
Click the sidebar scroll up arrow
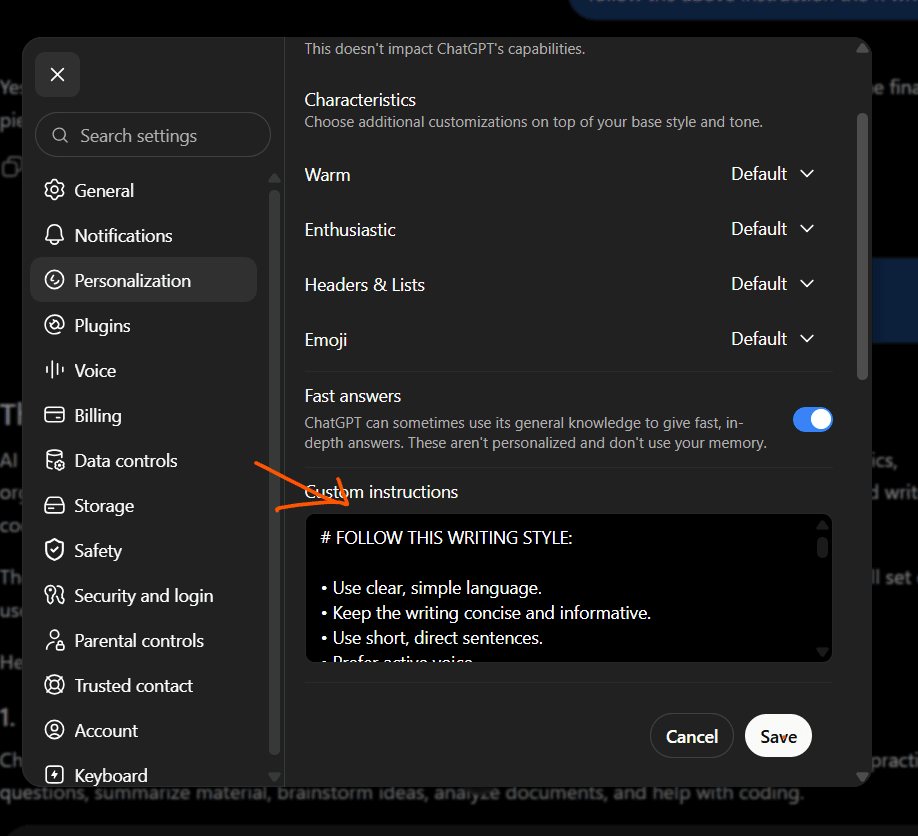pyautogui.click(x=274, y=178)
